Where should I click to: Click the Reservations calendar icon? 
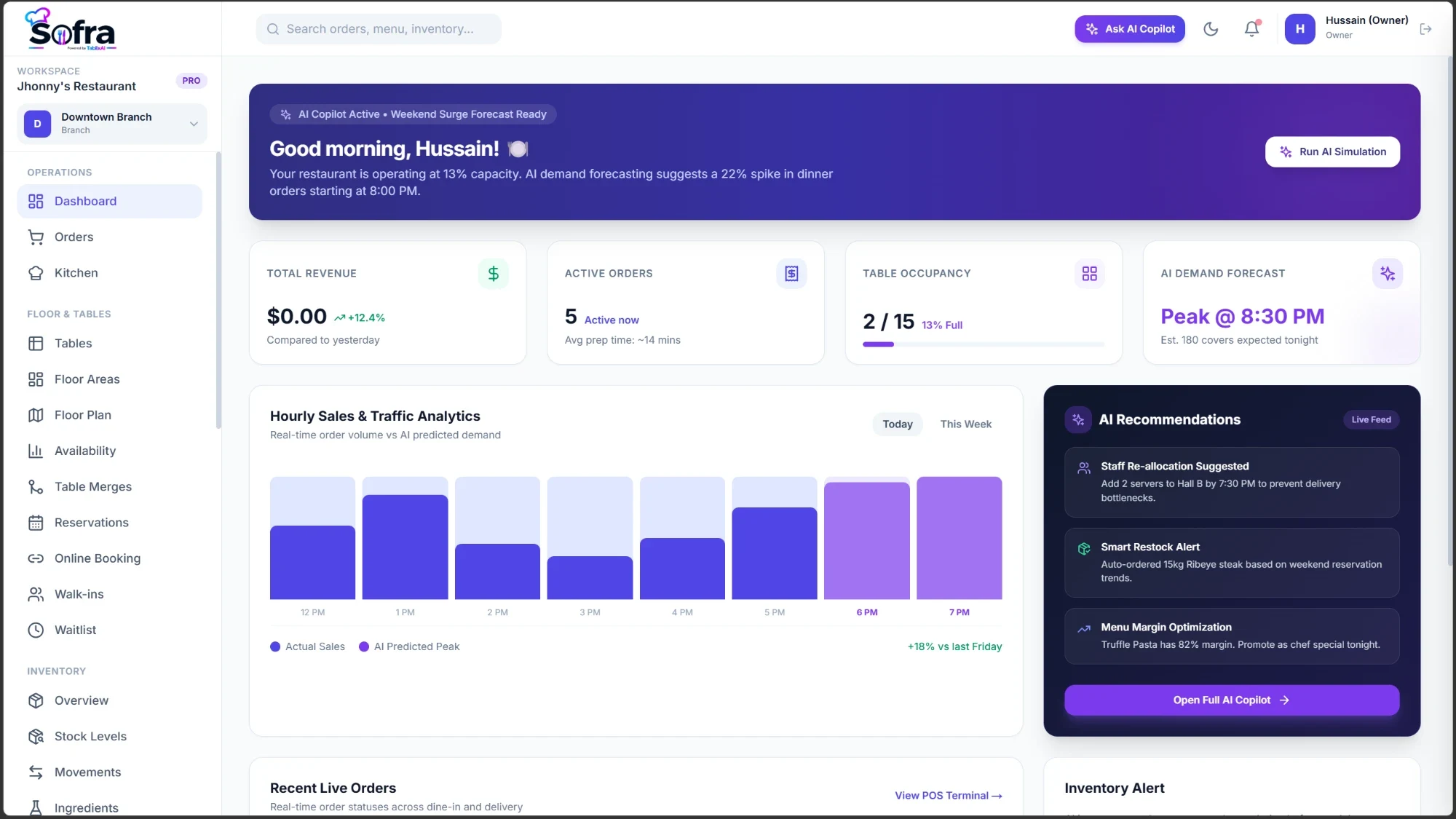point(36,523)
